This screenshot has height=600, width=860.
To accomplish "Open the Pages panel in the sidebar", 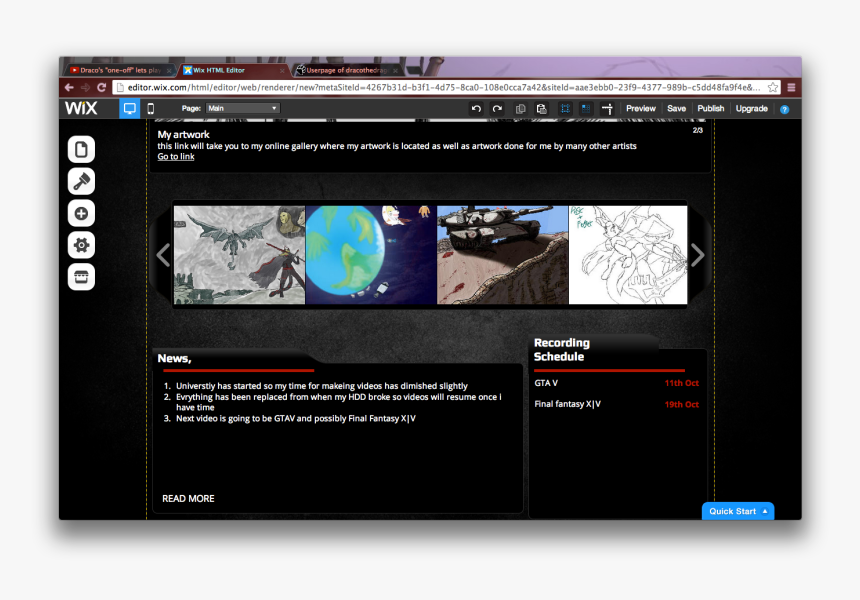I will tap(81, 150).
